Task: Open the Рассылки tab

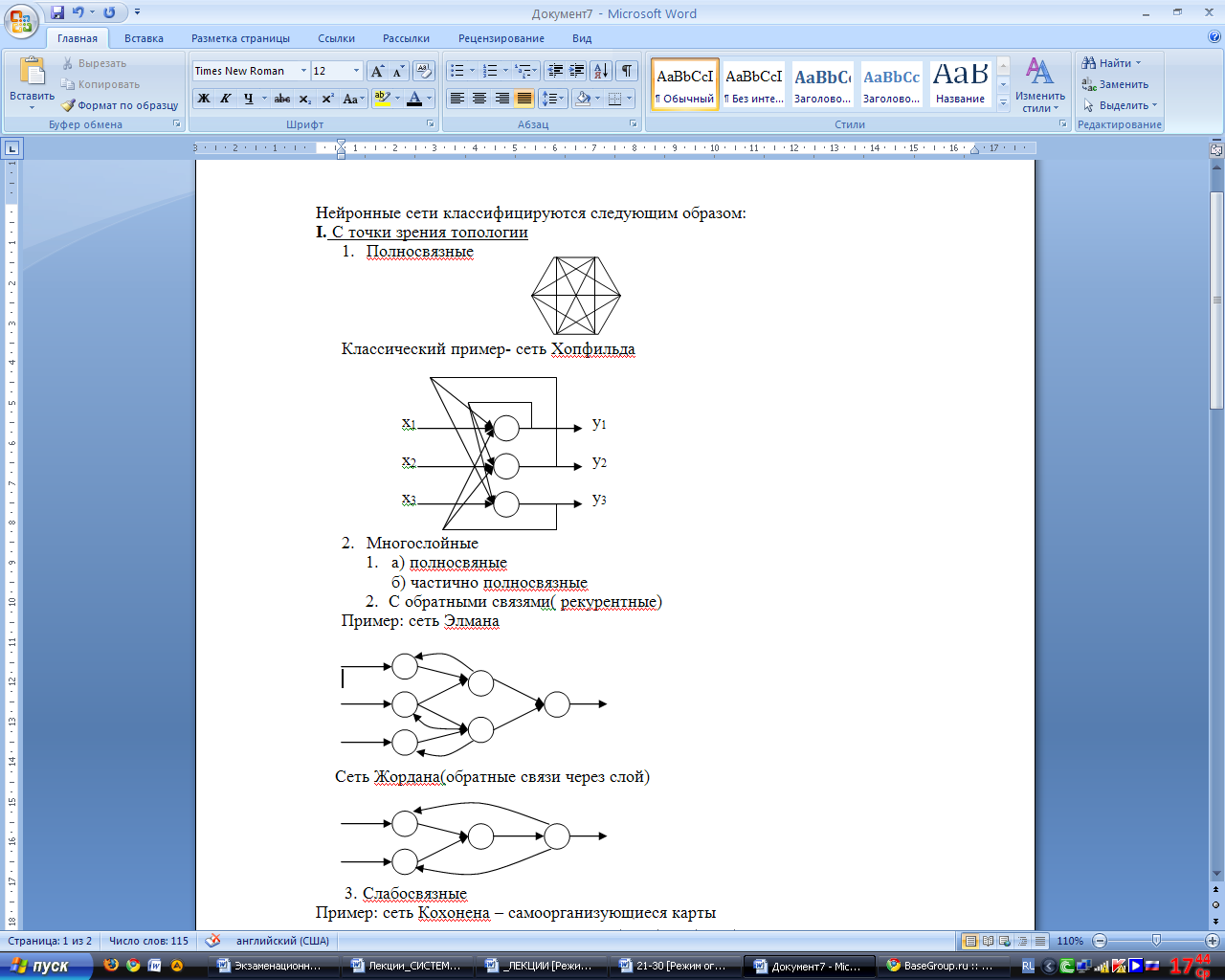Action: click(x=406, y=38)
